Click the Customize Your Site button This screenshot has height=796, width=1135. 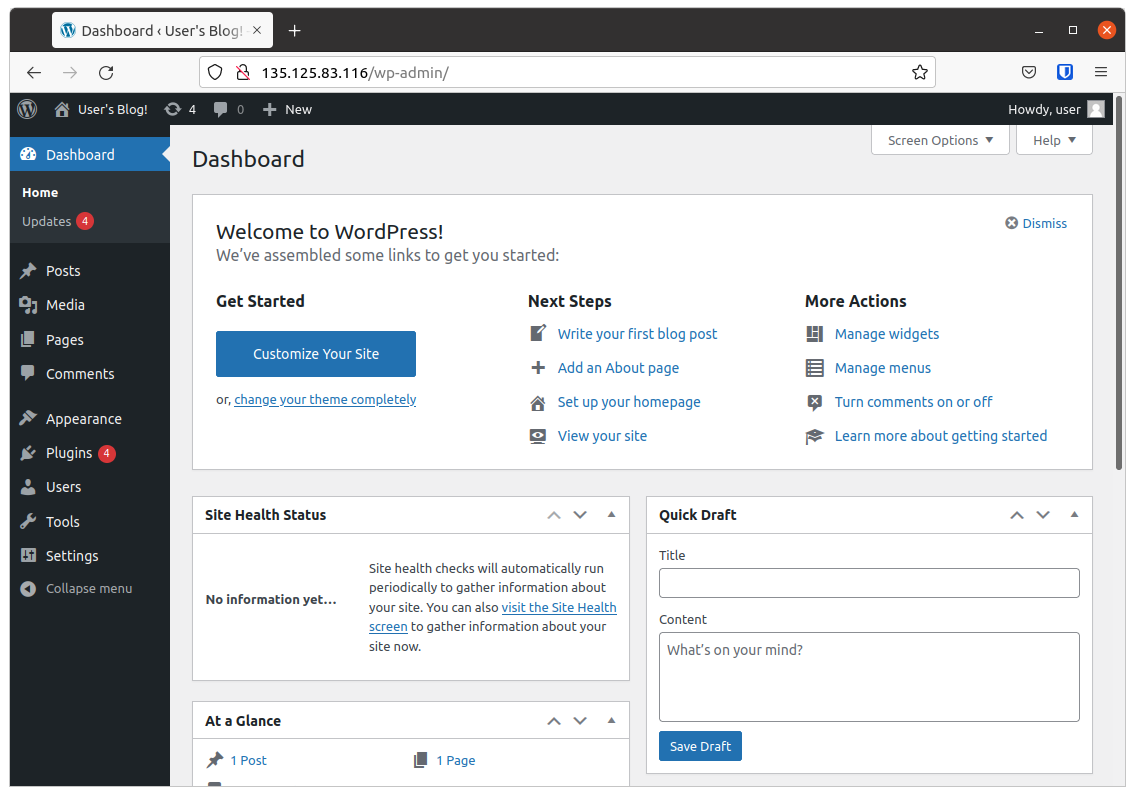315,353
